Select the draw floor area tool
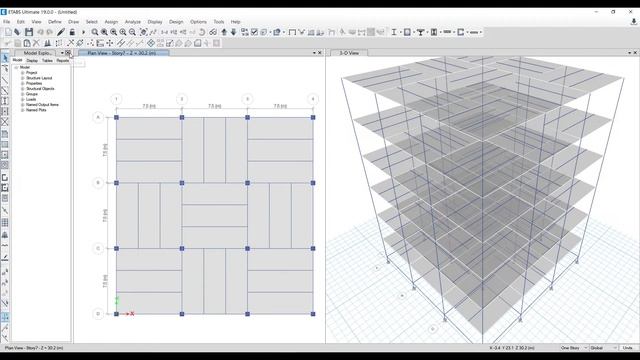 pyautogui.click(x=5, y=134)
